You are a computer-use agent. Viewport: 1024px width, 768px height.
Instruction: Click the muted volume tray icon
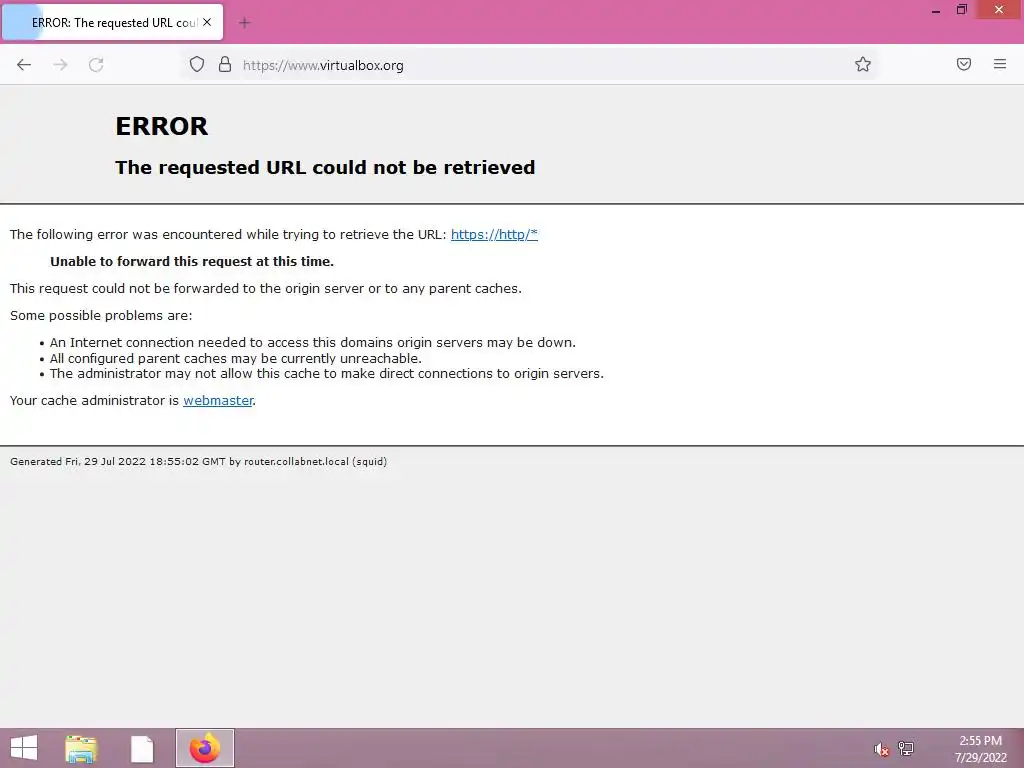coord(882,749)
